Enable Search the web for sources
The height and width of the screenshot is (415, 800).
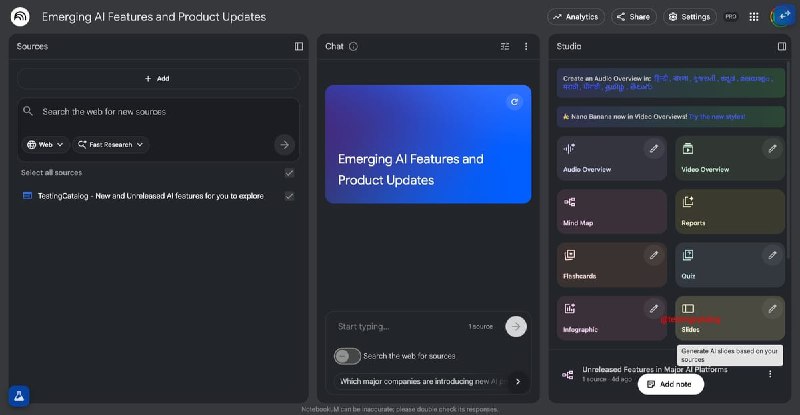click(x=347, y=356)
